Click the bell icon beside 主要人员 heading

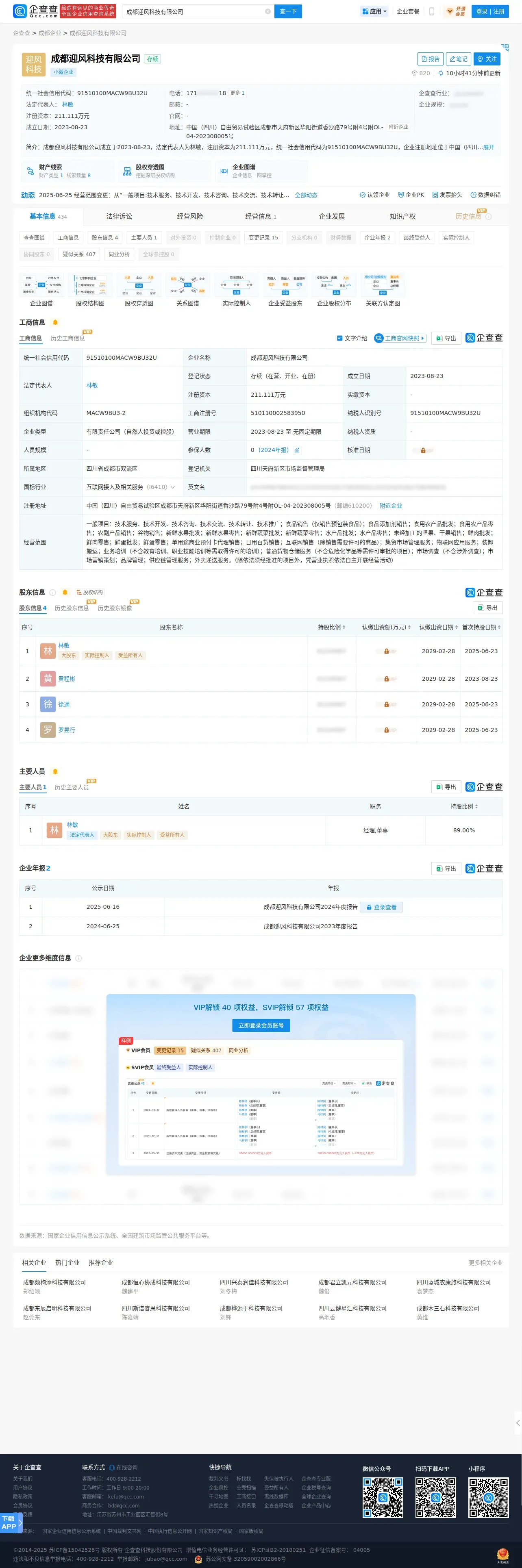click(x=55, y=772)
